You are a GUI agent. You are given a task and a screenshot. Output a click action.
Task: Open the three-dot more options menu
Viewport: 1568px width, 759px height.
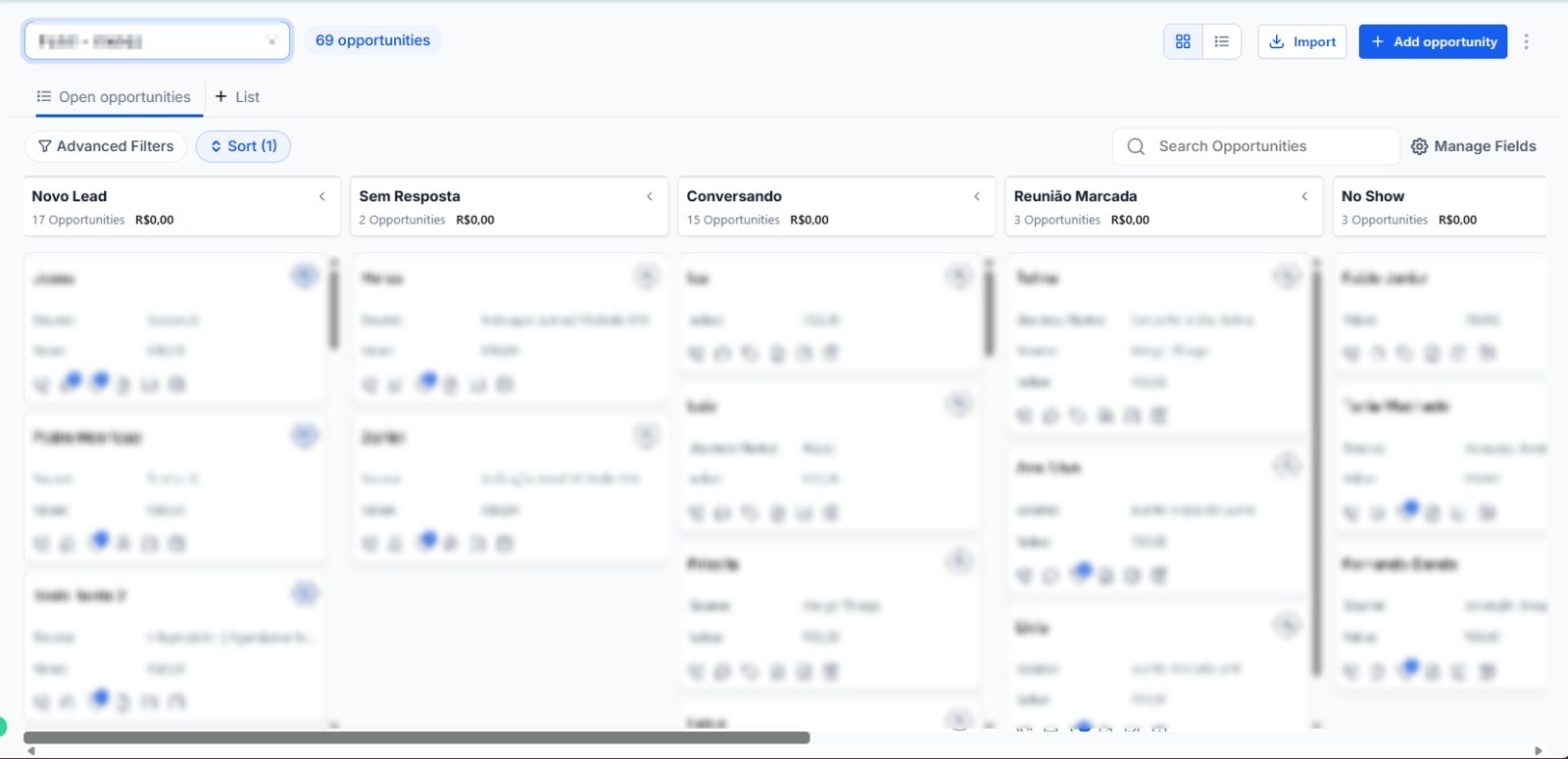pos(1526,41)
